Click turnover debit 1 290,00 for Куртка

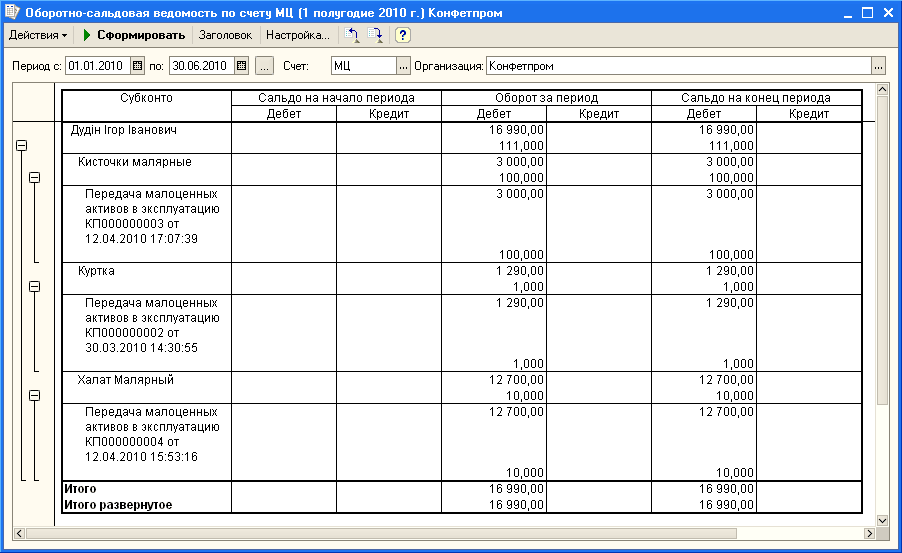pos(519,271)
